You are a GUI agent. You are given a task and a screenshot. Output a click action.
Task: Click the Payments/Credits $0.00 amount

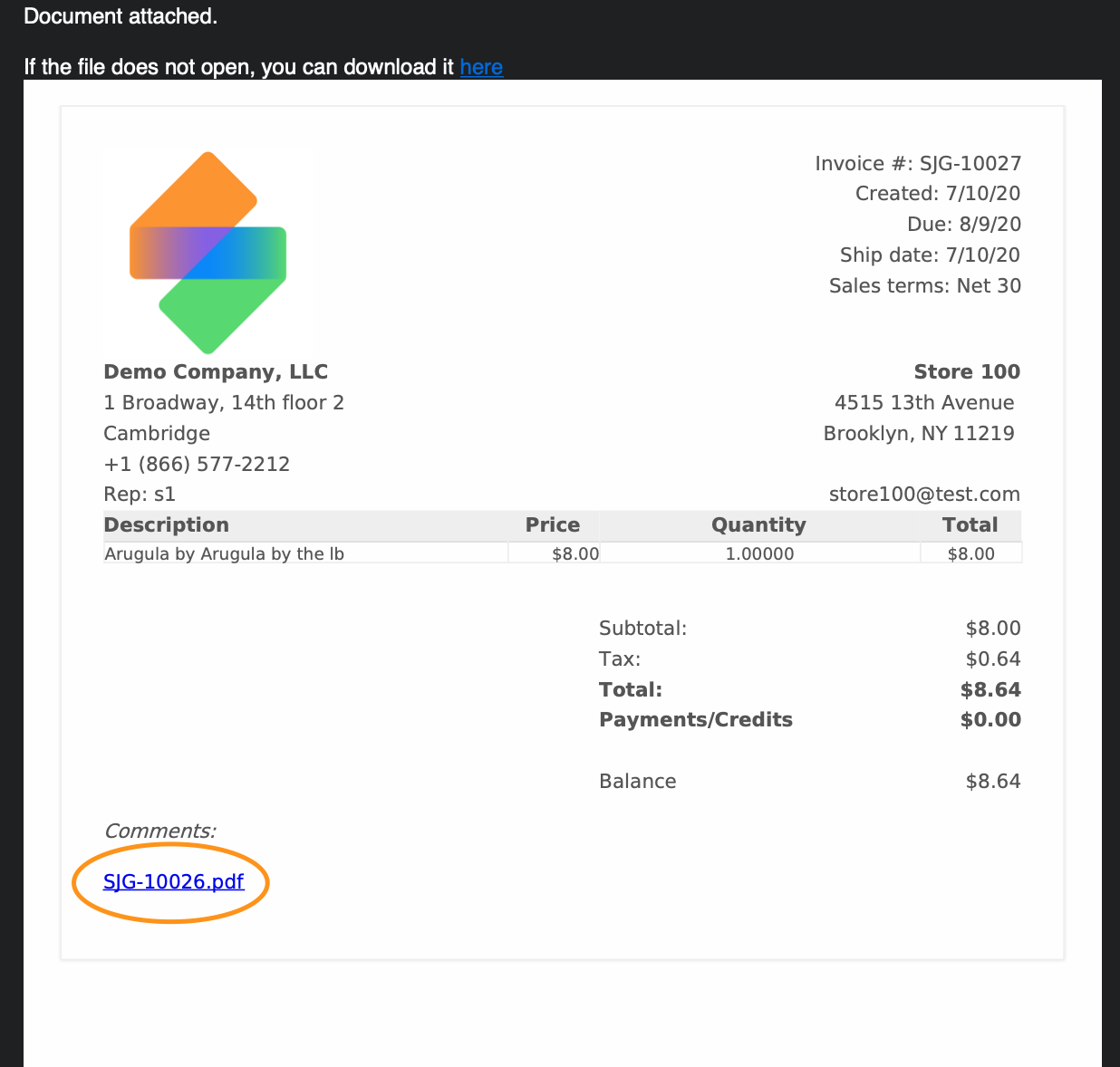pyautogui.click(x=990, y=720)
